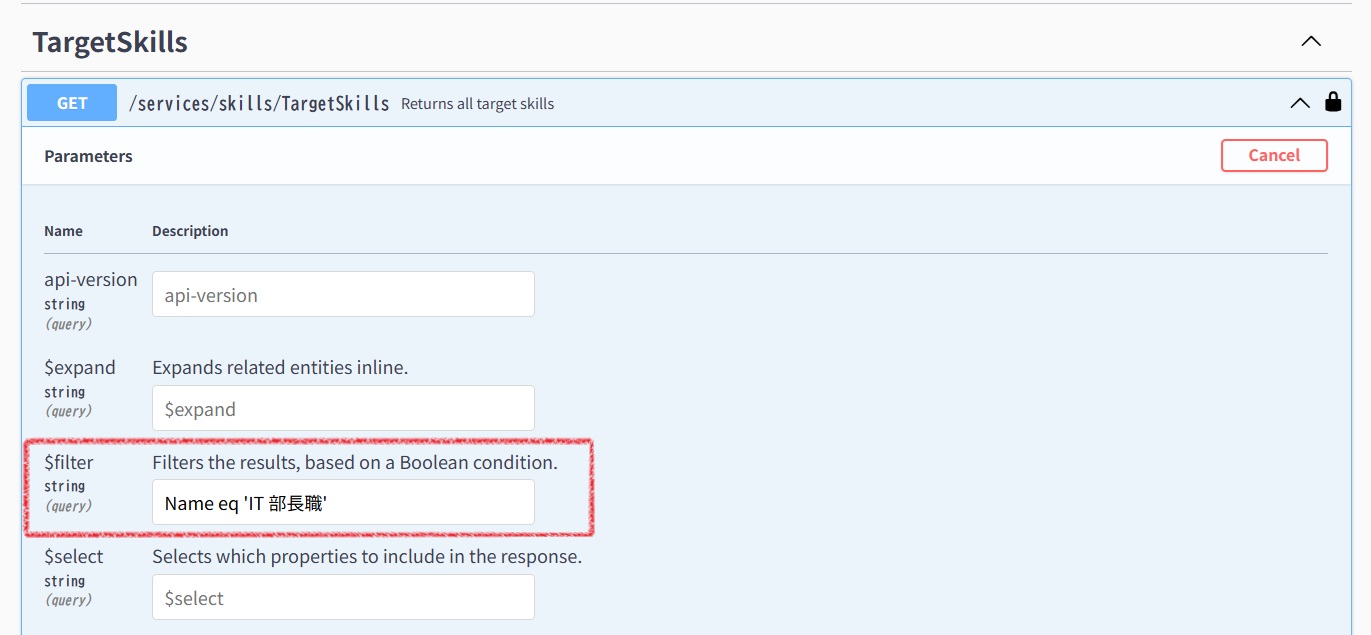Click the authorization lock icon
Screen dimensions: 1371x635
click(x=1333, y=101)
